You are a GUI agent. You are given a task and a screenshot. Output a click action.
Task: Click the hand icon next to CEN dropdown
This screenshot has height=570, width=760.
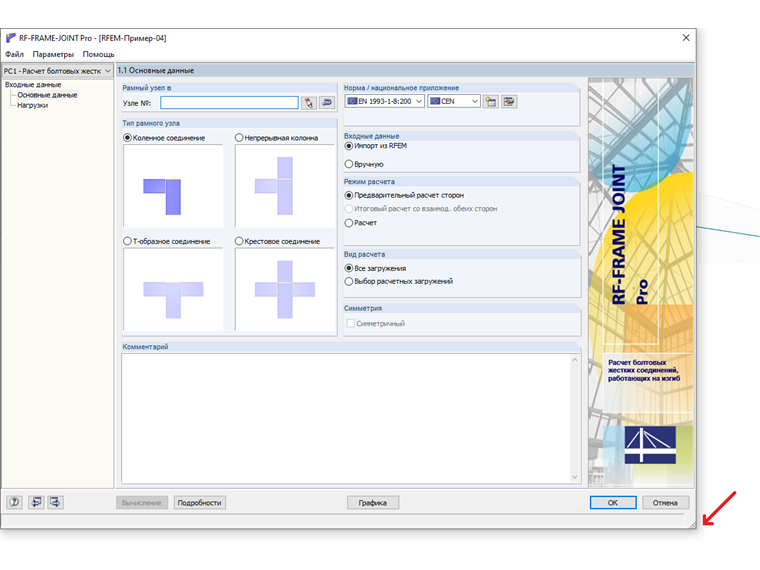coord(509,102)
